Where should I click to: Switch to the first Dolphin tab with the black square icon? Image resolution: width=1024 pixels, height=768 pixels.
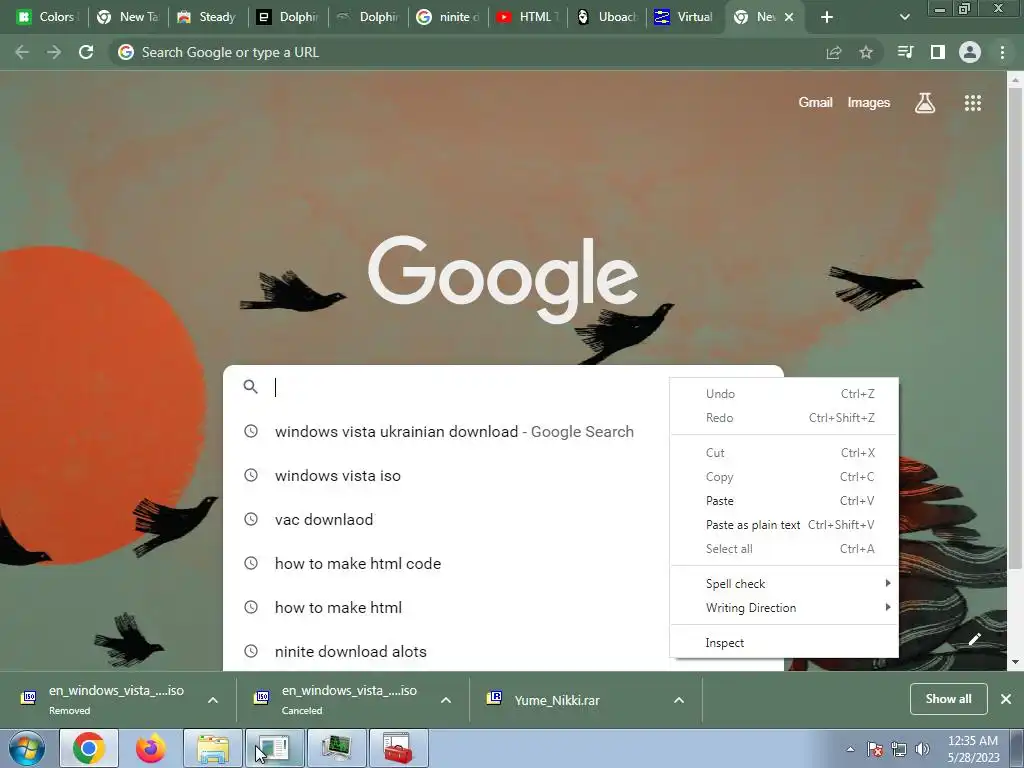coord(288,17)
